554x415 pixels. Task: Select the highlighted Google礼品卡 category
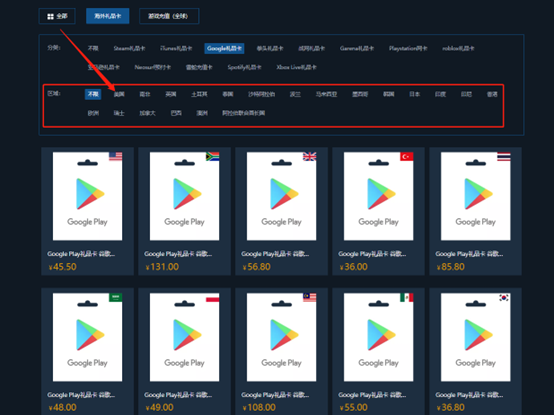[x=224, y=48]
